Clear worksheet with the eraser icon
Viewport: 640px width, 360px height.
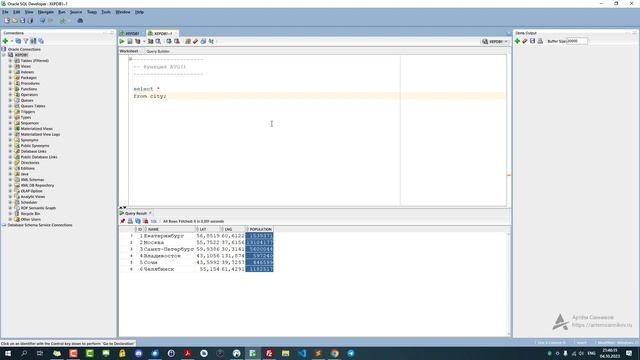coord(196,41)
